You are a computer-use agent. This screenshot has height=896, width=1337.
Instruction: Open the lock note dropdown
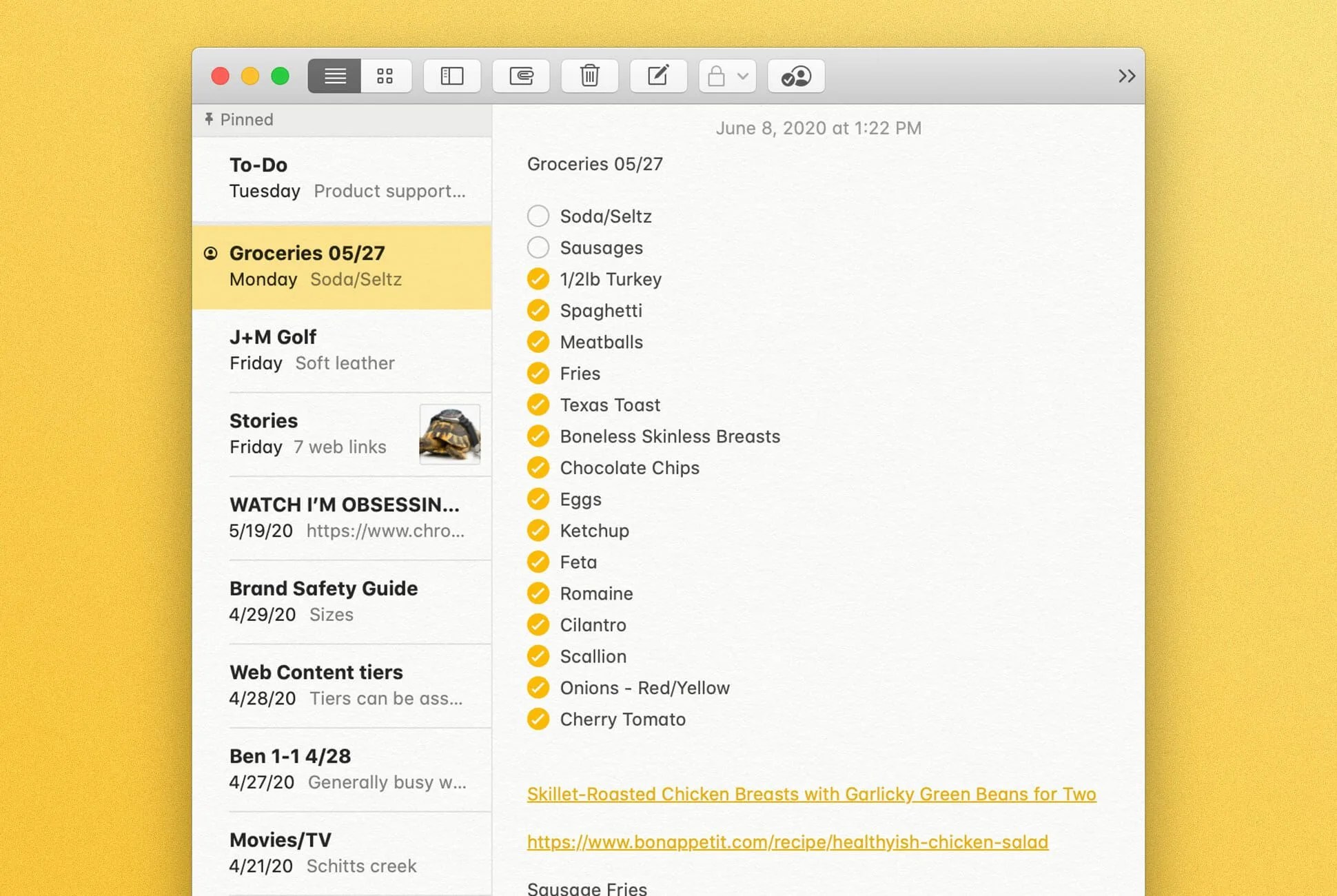727,76
